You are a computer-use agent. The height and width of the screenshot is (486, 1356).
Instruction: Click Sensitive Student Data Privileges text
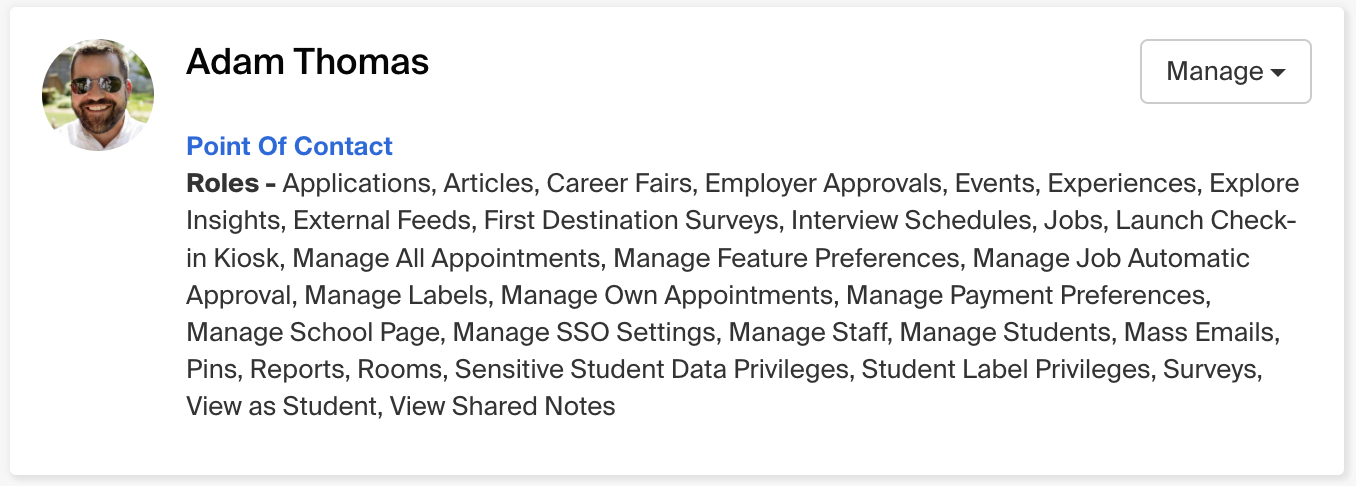tap(651, 369)
